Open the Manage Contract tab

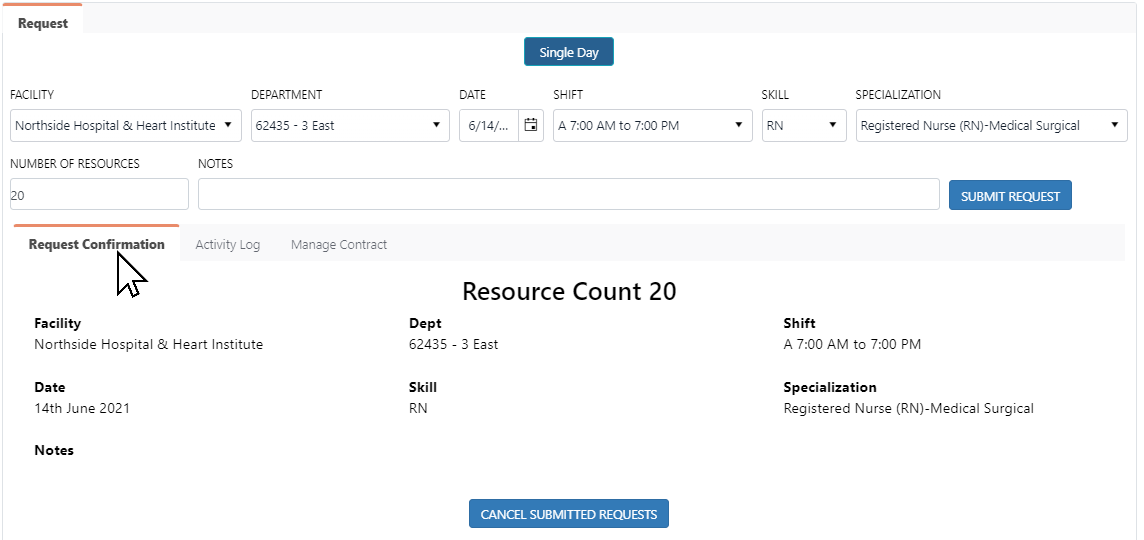339,245
